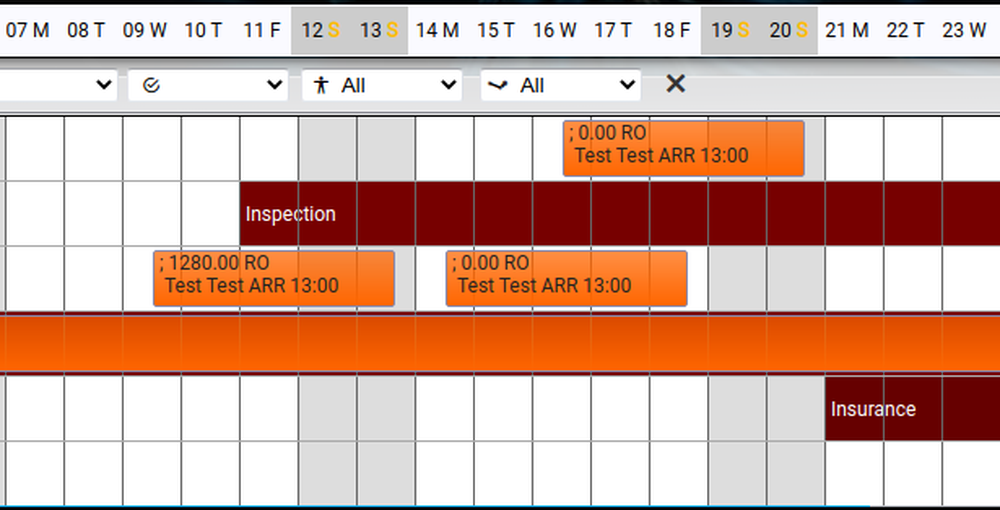This screenshot has width=1000, height=510.
Task: Select day header 23 W
Action: pos(964,30)
